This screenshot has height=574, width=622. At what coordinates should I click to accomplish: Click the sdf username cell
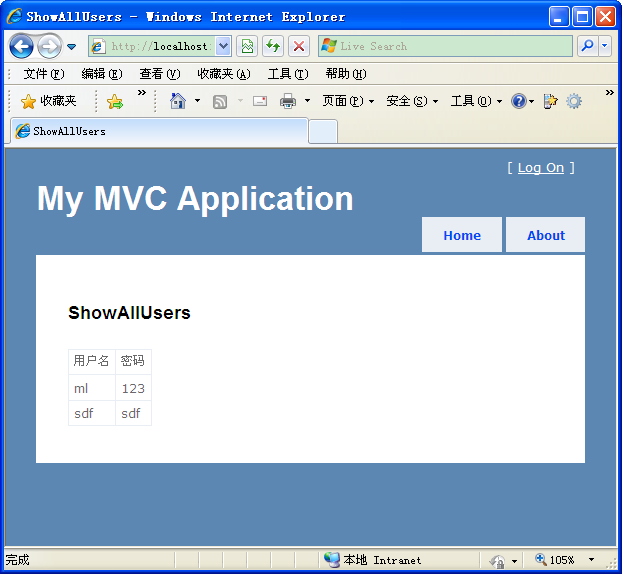click(x=91, y=413)
